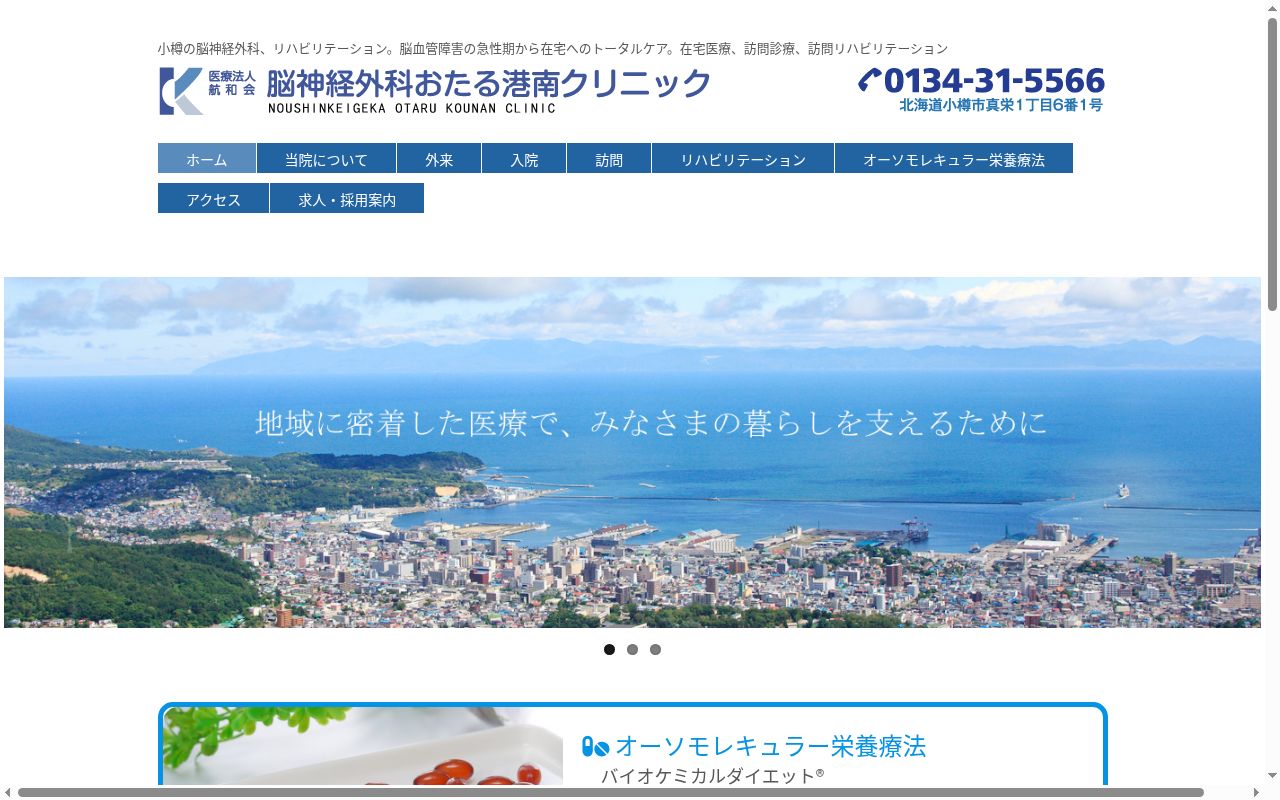
Task: Click the scroll down arrow
Action: (1272, 777)
